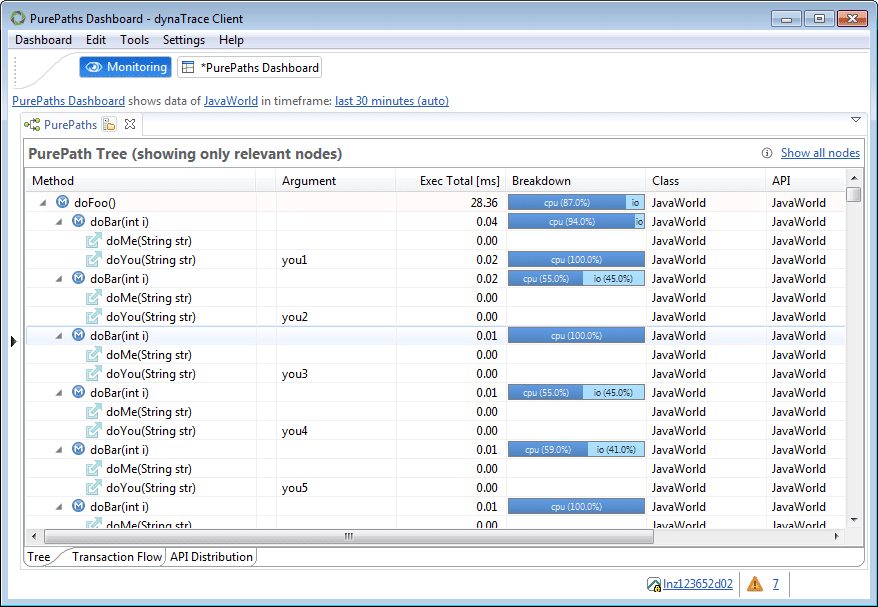Collapse the doBar node with 0.04 ms
The image size is (878, 607).
59,222
